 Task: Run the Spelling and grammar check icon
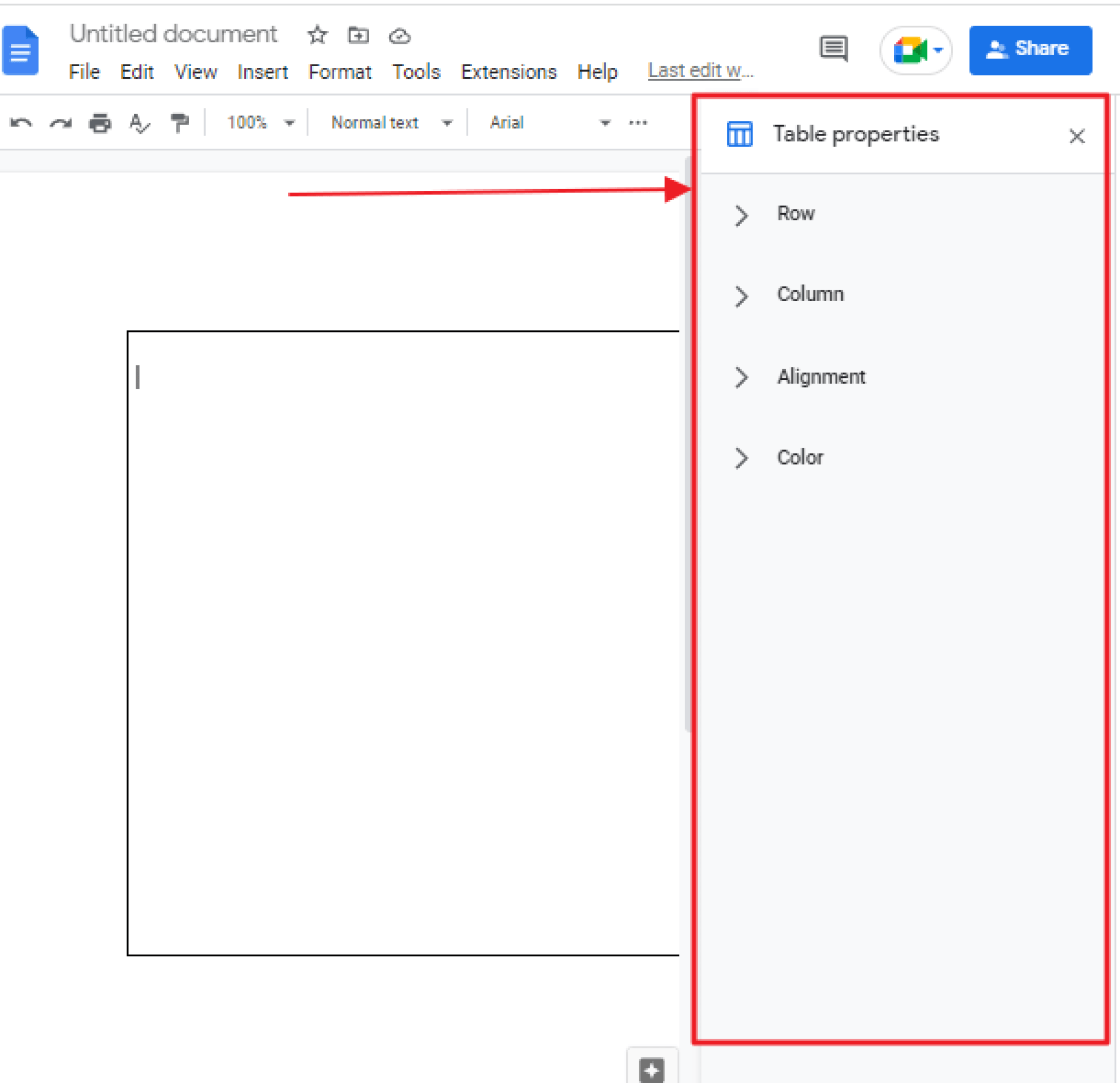coord(139,122)
